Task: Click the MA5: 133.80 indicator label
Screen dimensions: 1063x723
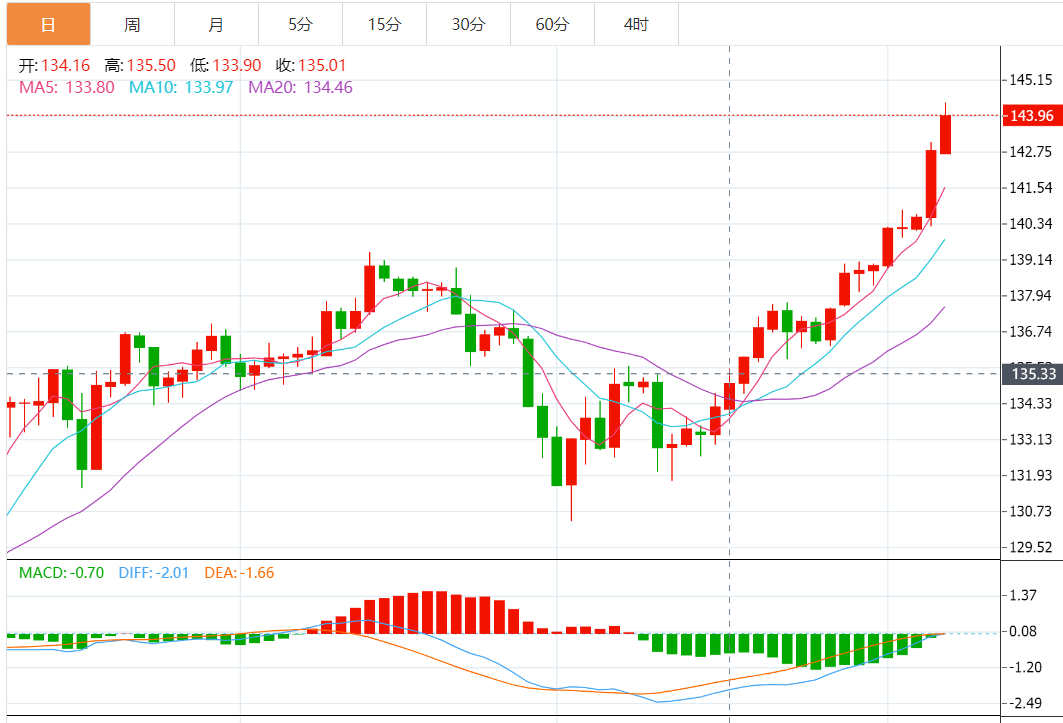Action: 66,87
